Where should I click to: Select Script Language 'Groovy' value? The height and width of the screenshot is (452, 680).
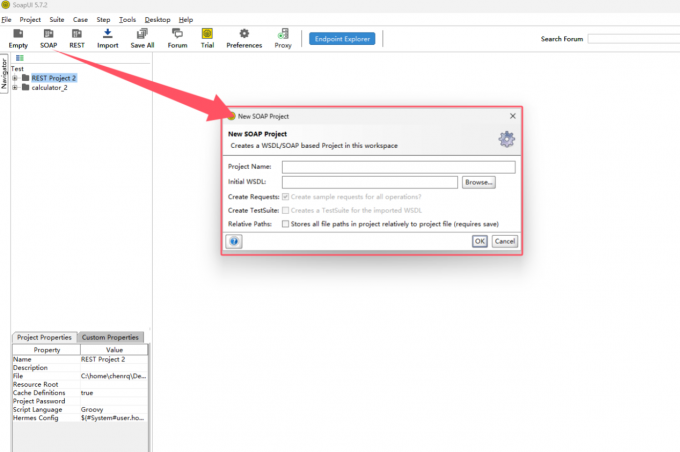pyautogui.click(x=114, y=409)
